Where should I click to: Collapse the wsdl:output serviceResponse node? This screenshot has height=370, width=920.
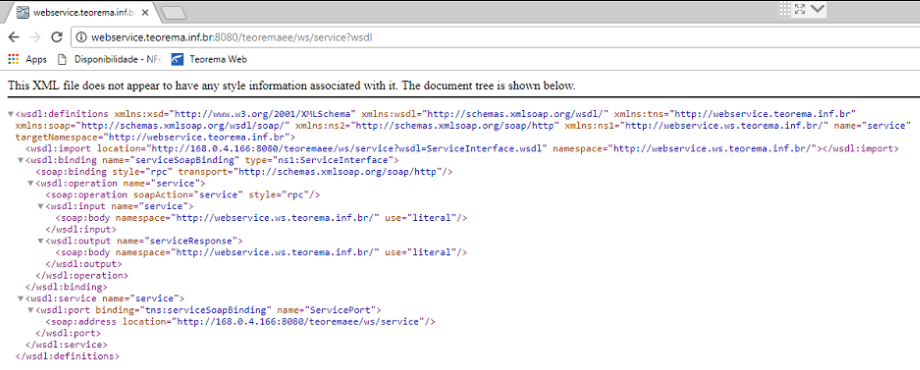click(x=40, y=241)
